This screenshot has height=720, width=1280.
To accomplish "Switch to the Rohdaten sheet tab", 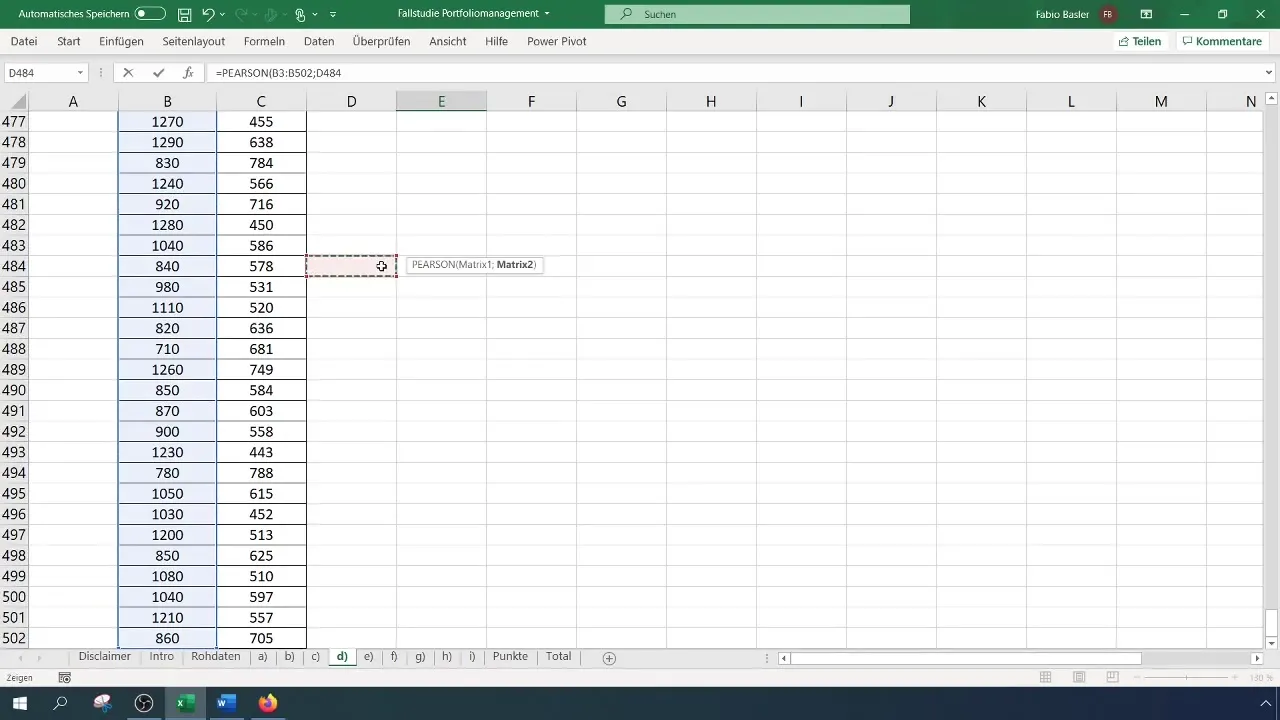I will point(216,657).
